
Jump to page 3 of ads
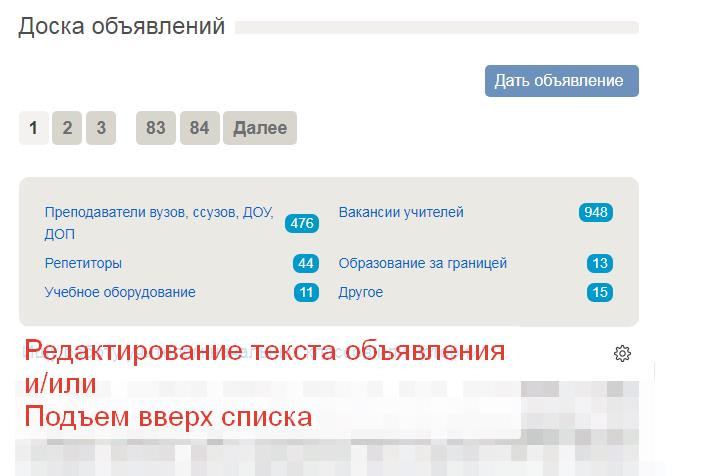pyautogui.click(x=101, y=128)
